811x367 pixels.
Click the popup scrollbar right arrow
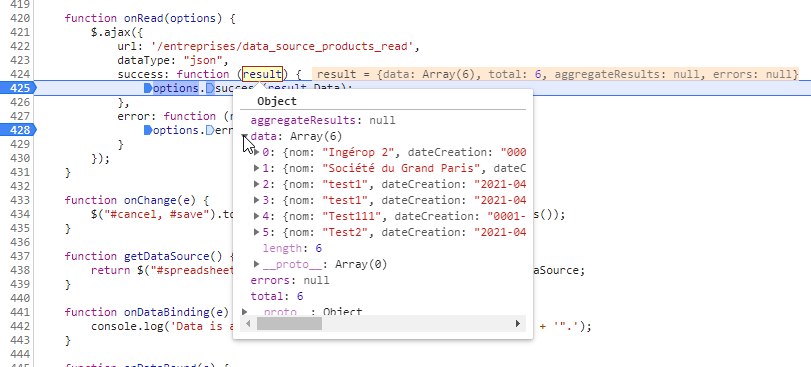(x=517, y=324)
